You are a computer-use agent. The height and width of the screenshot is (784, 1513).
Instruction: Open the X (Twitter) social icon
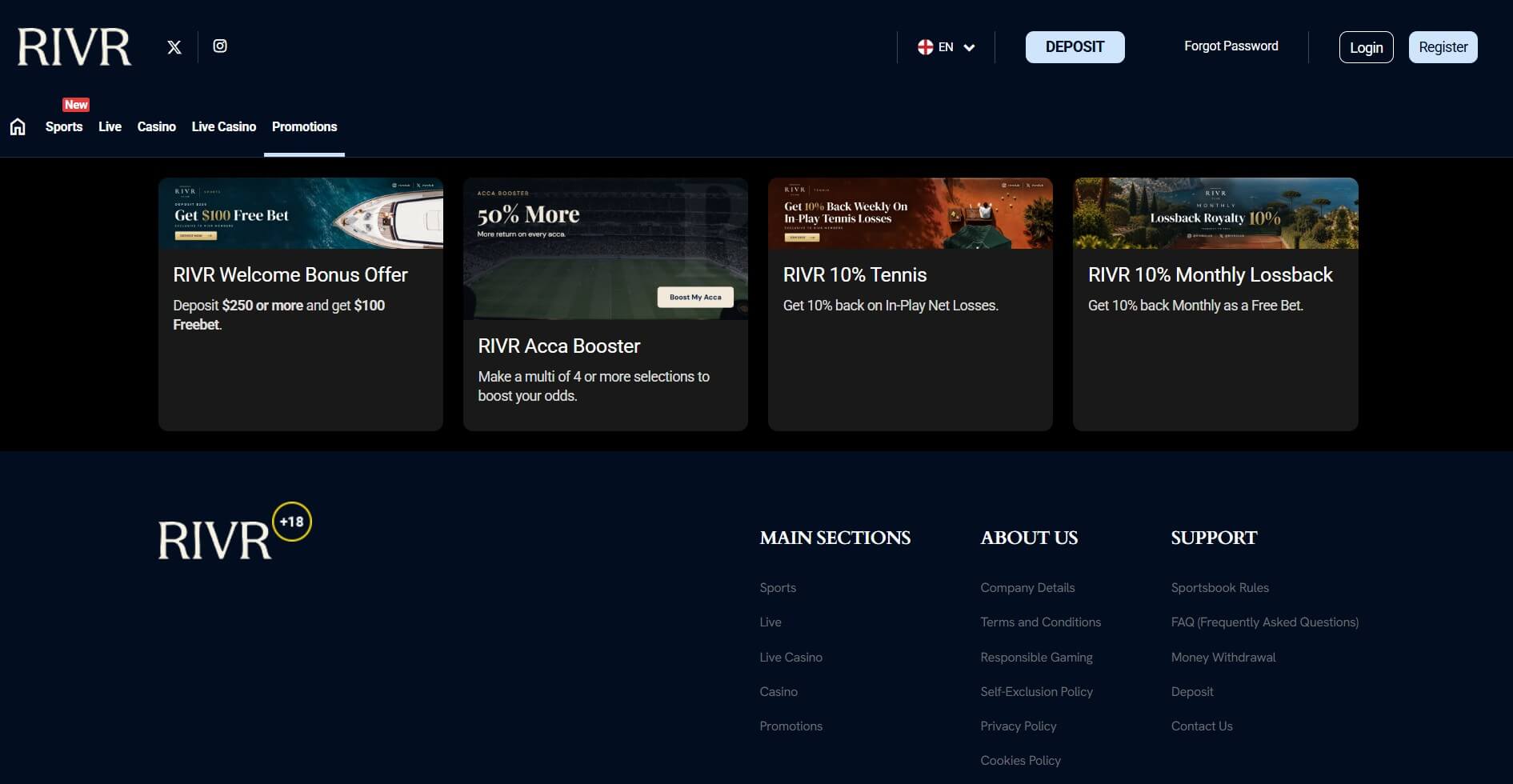tap(174, 47)
